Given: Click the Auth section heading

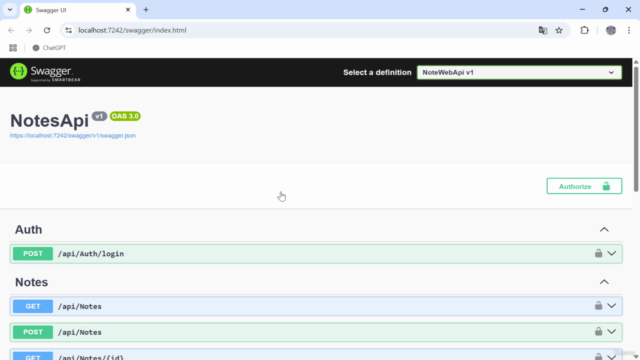Looking at the screenshot, I should (29, 230).
